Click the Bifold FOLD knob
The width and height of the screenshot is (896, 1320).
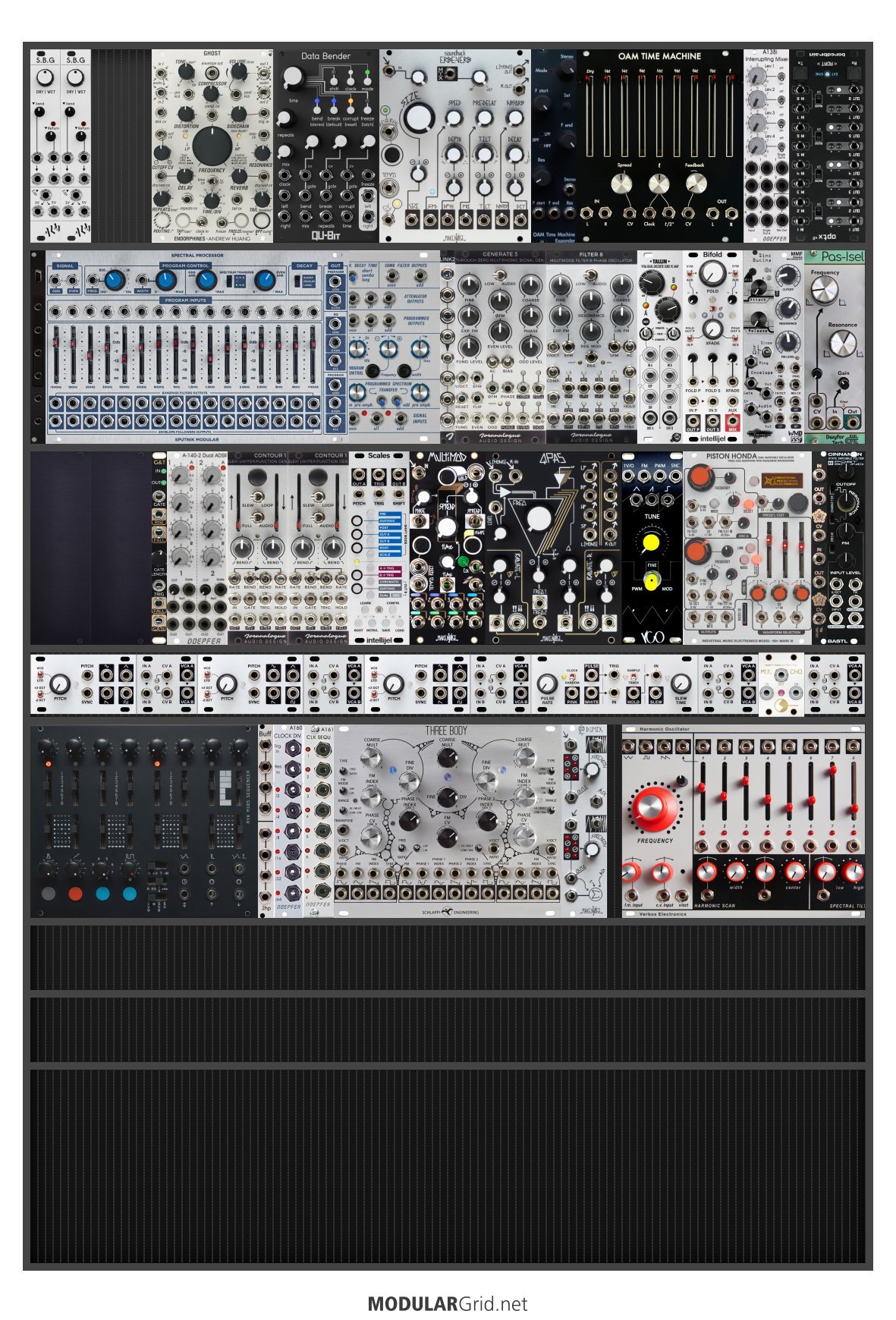[x=712, y=273]
